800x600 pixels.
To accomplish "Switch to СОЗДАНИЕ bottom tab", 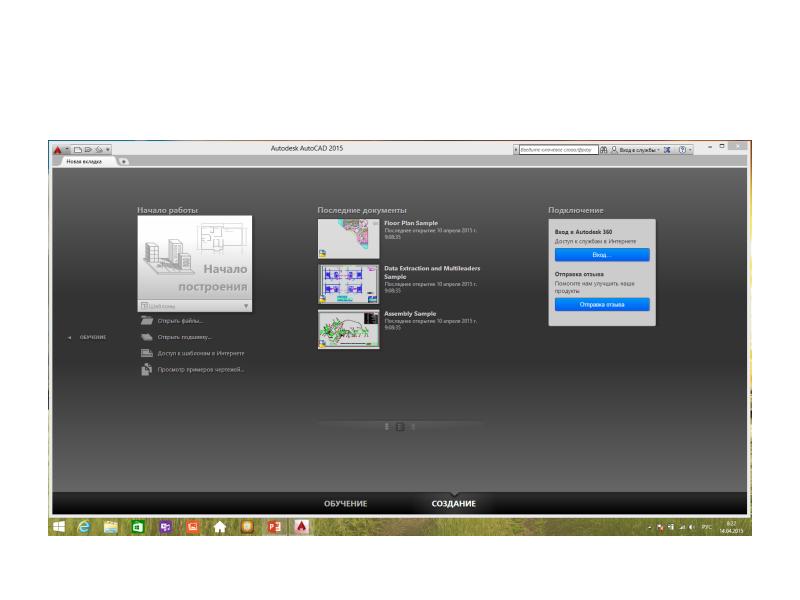I will 454,504.
